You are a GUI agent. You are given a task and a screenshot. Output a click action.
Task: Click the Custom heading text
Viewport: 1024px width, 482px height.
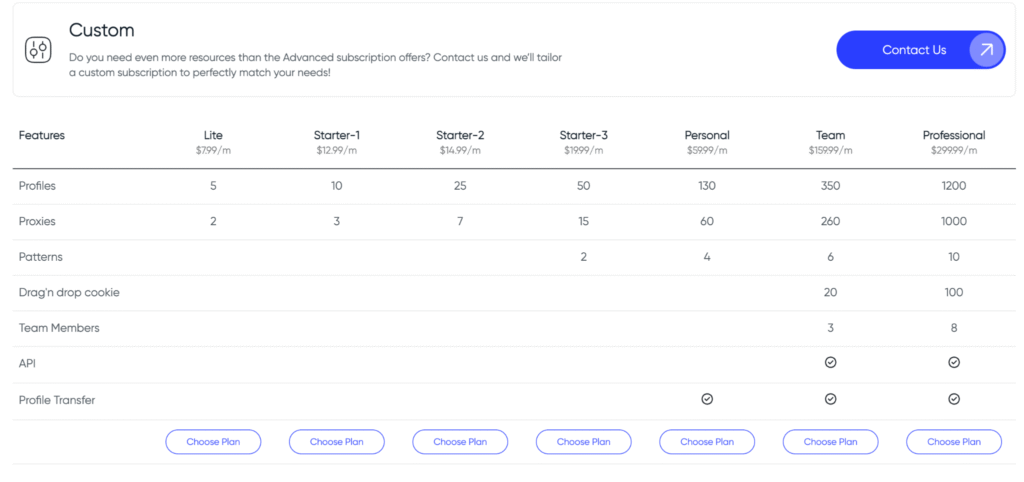101,31
